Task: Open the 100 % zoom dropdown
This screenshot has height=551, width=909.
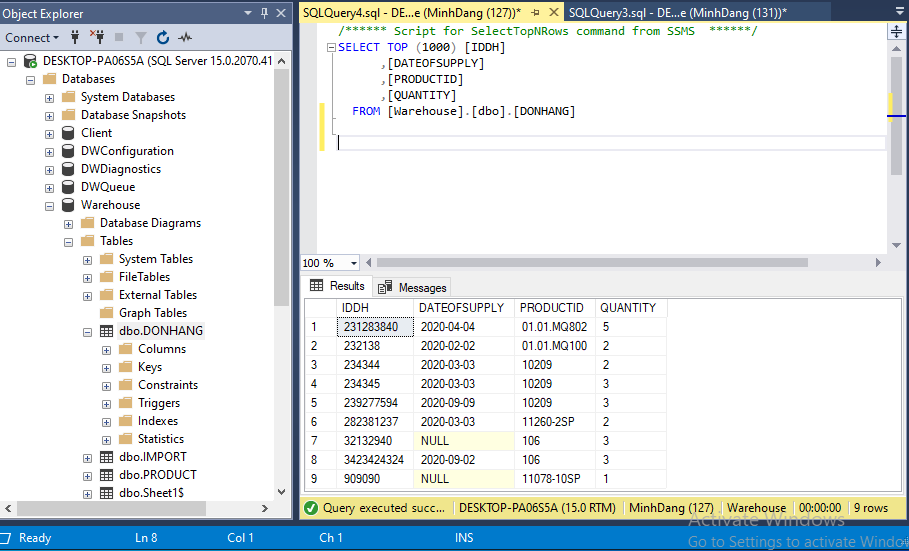Action: (353, 263)
